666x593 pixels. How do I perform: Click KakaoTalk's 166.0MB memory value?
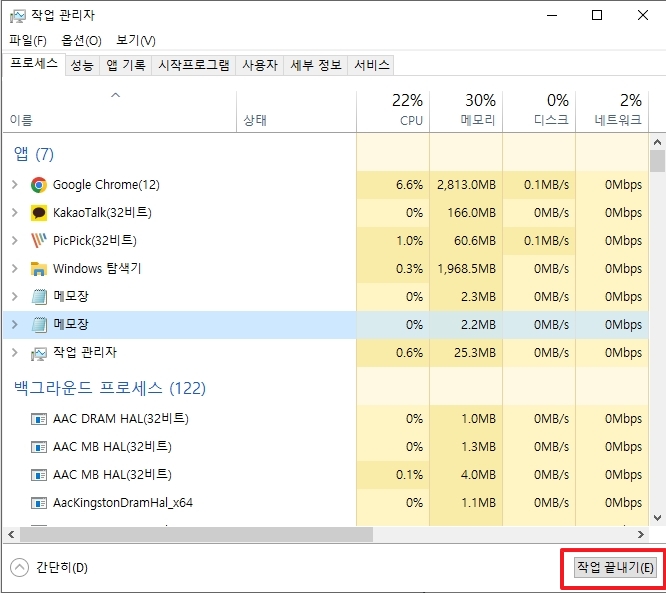click(471, 213)
